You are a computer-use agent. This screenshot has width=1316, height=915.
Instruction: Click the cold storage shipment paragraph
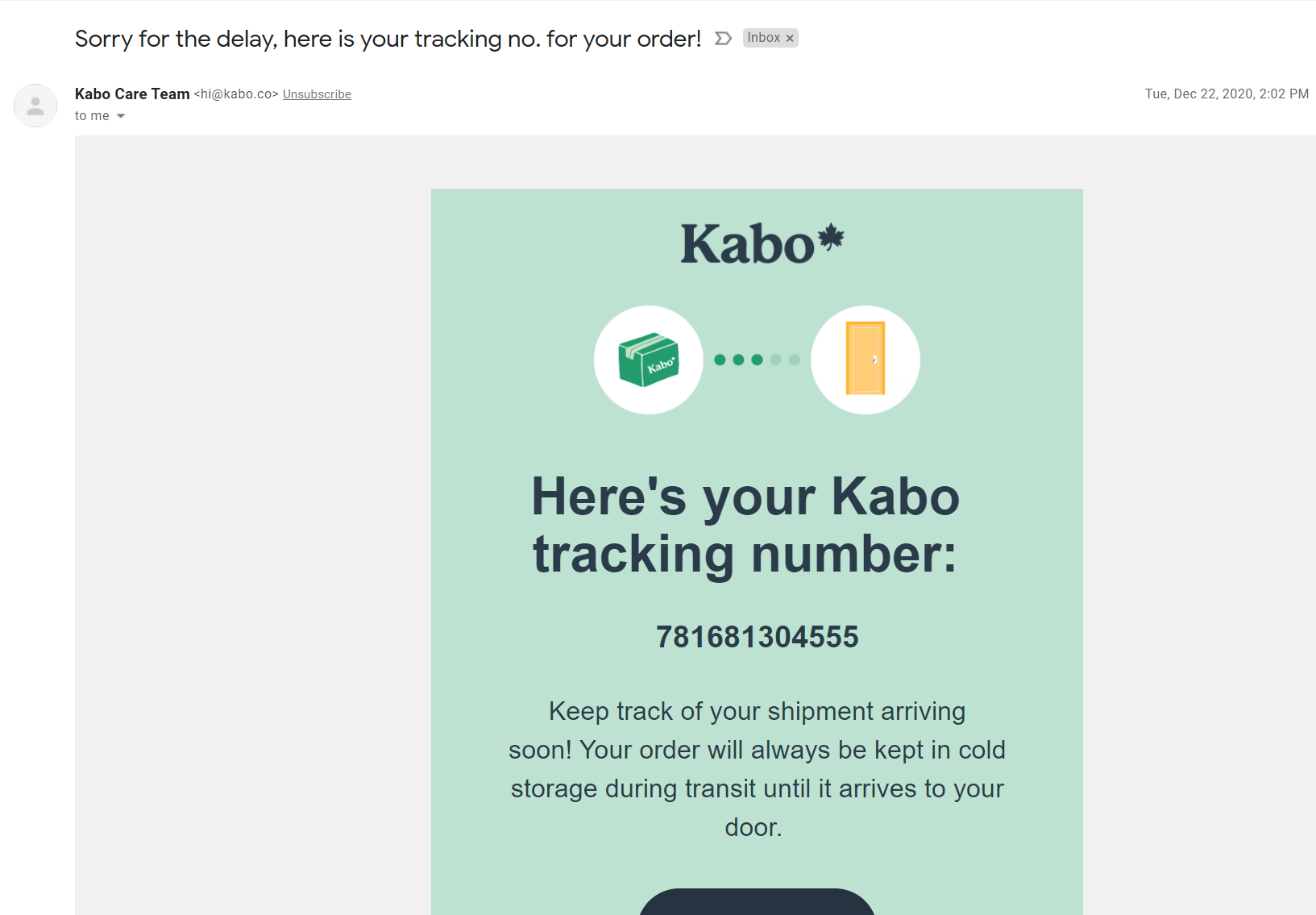(x=757, y=769)
